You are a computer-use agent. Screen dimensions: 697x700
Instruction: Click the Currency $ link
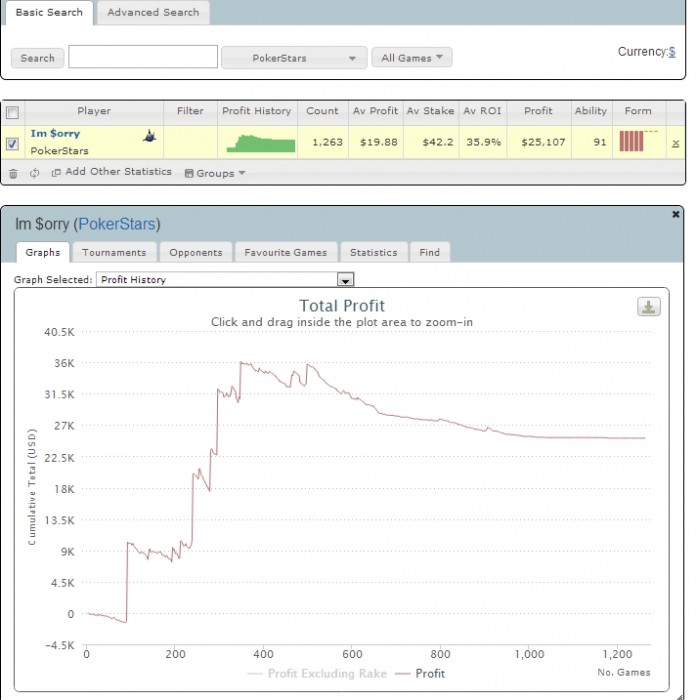pos(672,52)
